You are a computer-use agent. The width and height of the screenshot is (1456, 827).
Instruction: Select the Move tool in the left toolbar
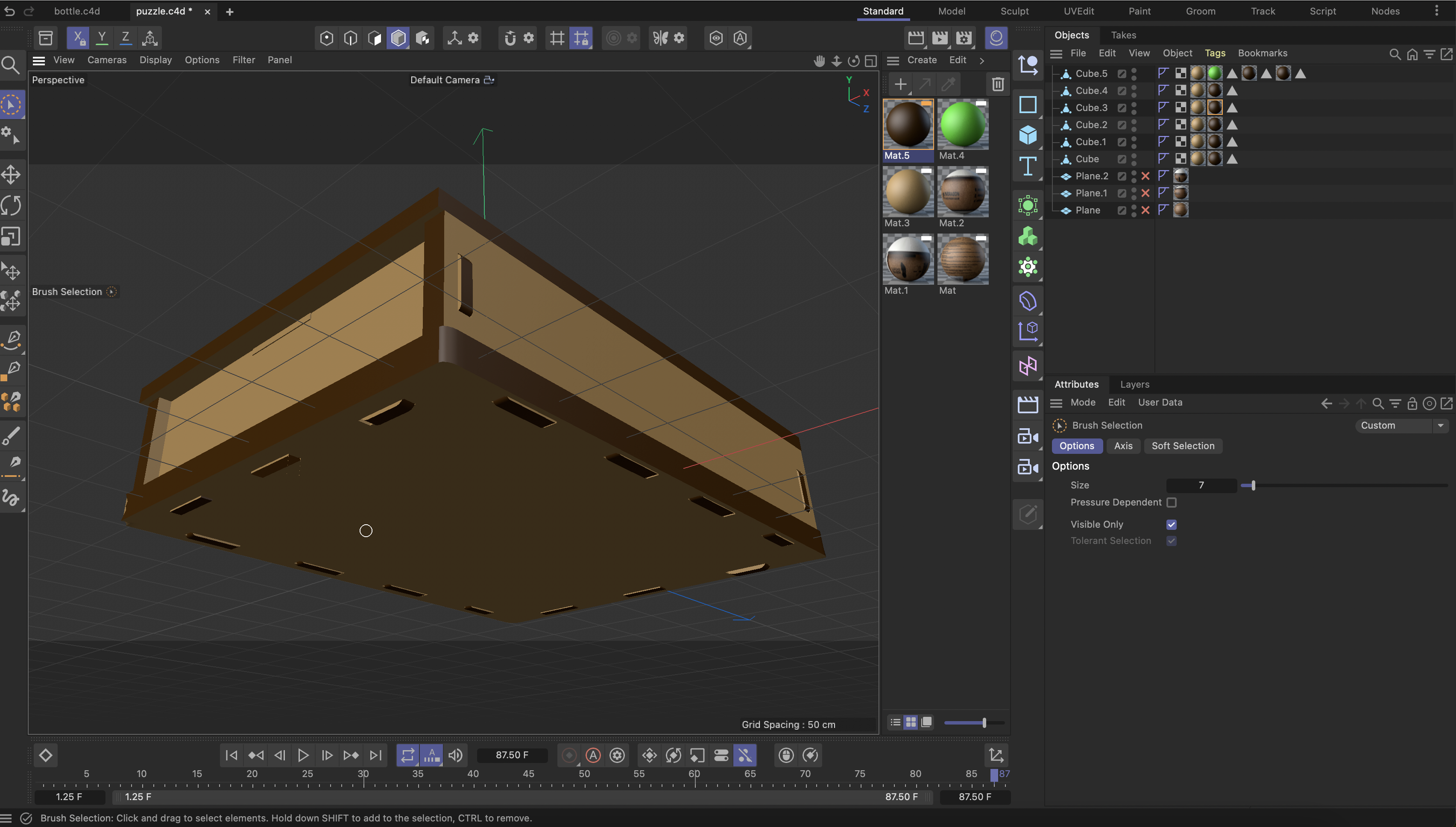(x=12, y=174)
